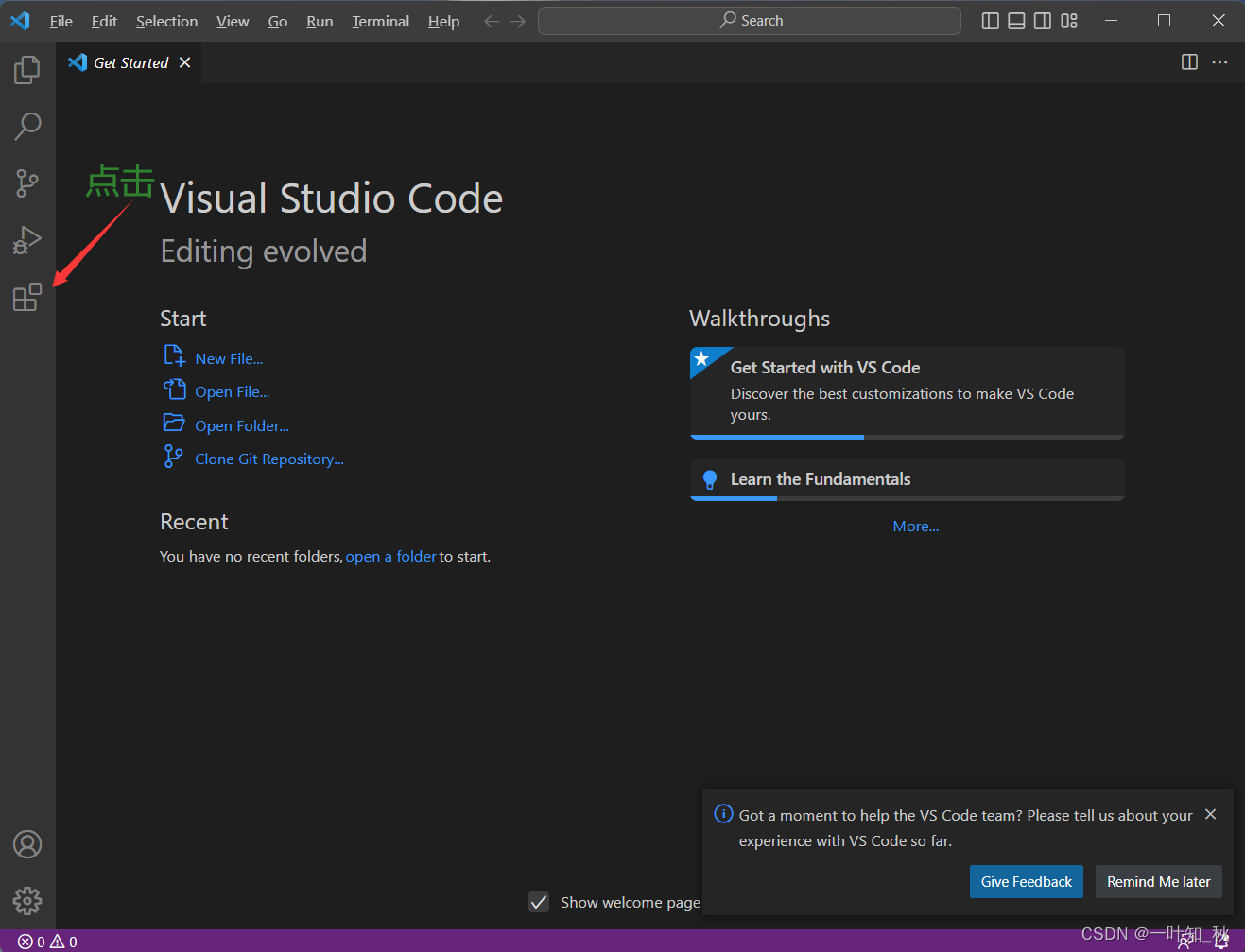Click the Open File... link
This screenshot has width=1245, height=952.
tap(233, 391)
